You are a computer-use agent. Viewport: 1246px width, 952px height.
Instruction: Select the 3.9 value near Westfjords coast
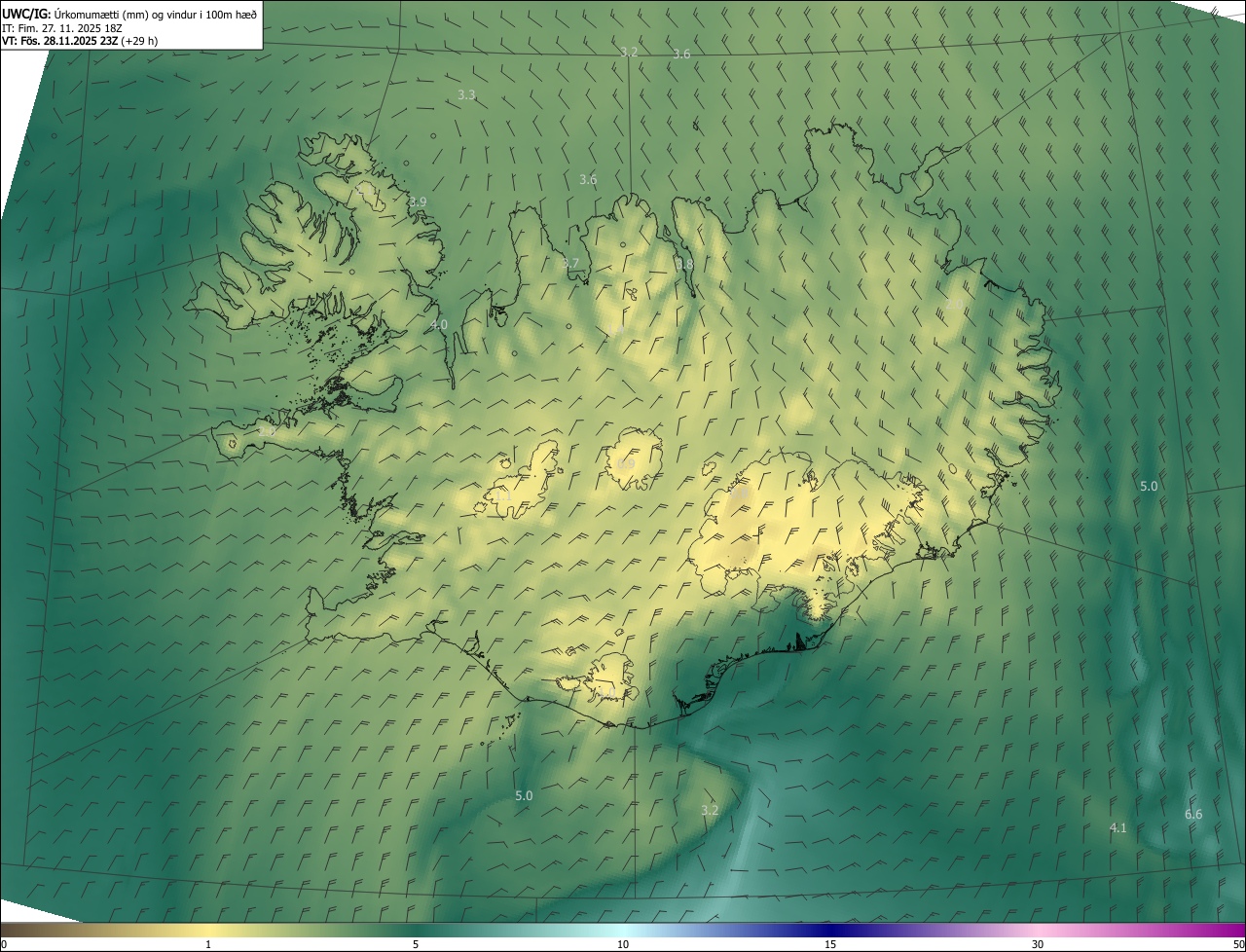tap(417, 201)
